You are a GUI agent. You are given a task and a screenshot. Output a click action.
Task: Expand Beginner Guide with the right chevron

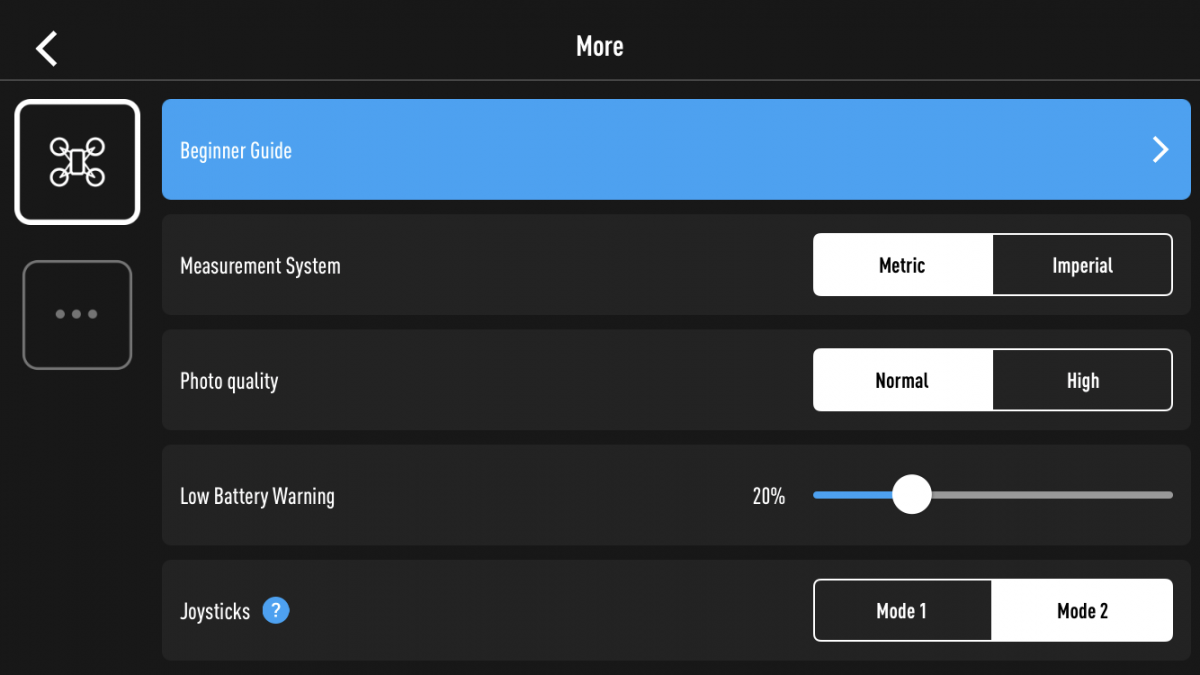coord(1160,150)
